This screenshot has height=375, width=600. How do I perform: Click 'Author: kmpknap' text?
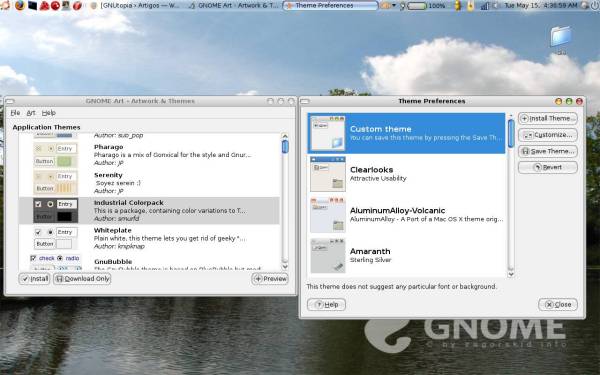coord(119,246)
